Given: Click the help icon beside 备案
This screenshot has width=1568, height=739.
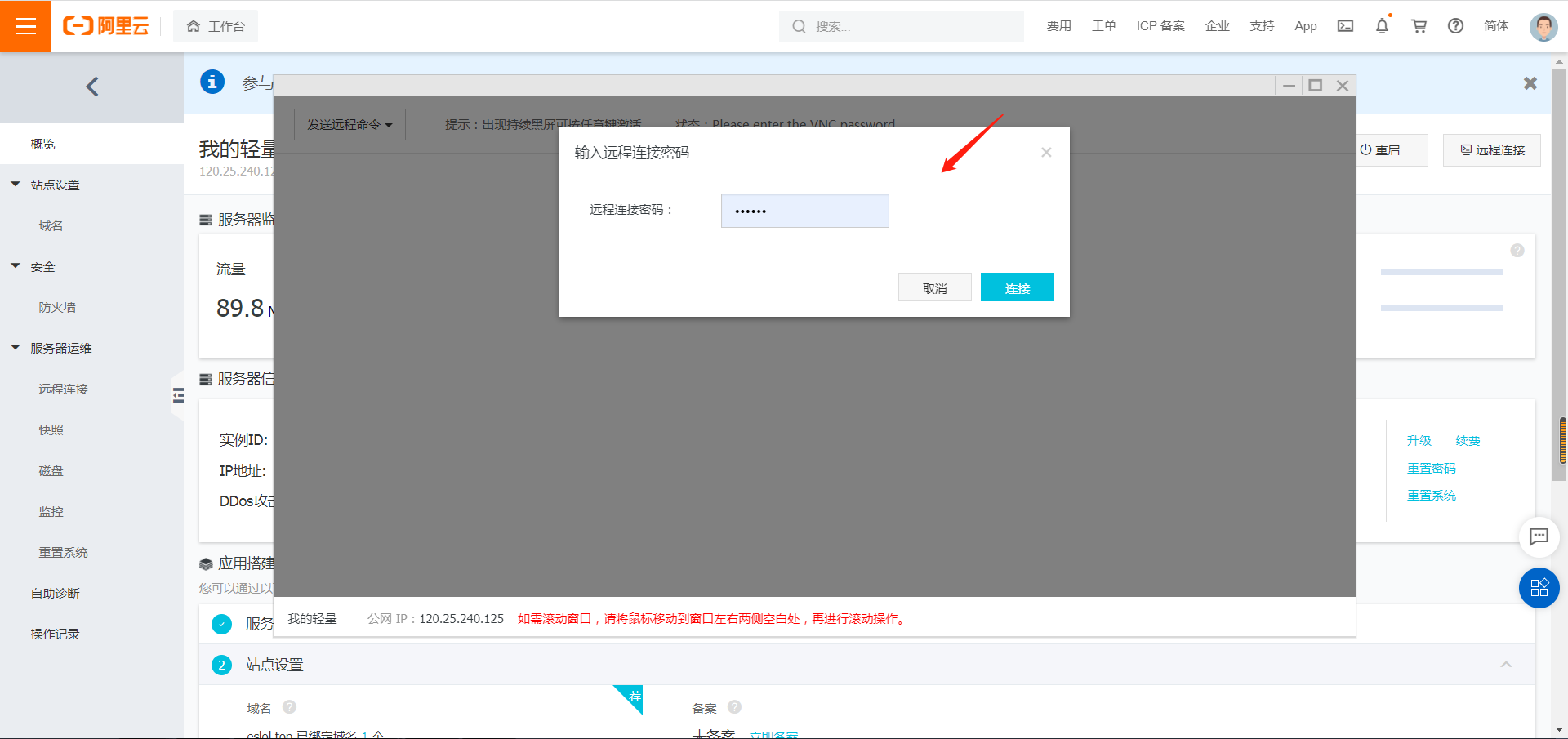Looking at the screenshot, I should 734,707.
